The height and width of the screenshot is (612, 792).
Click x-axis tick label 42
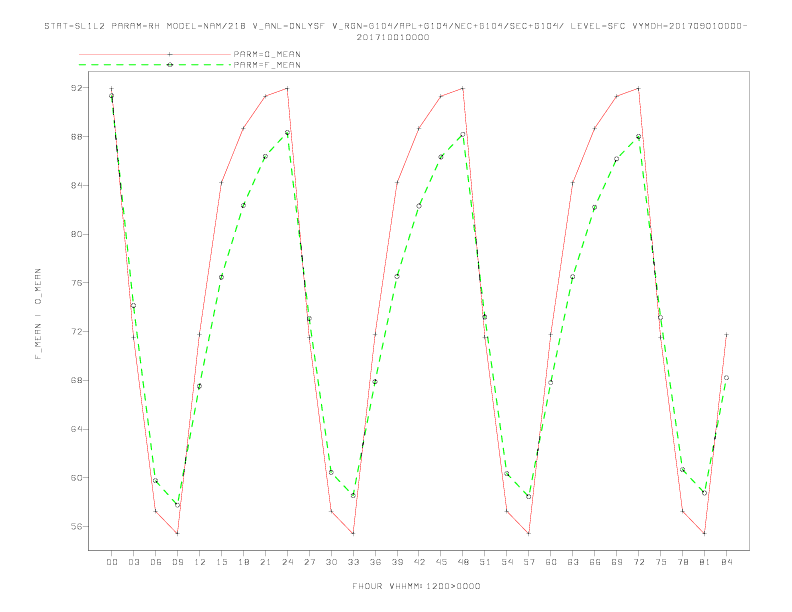coord(419,562)
